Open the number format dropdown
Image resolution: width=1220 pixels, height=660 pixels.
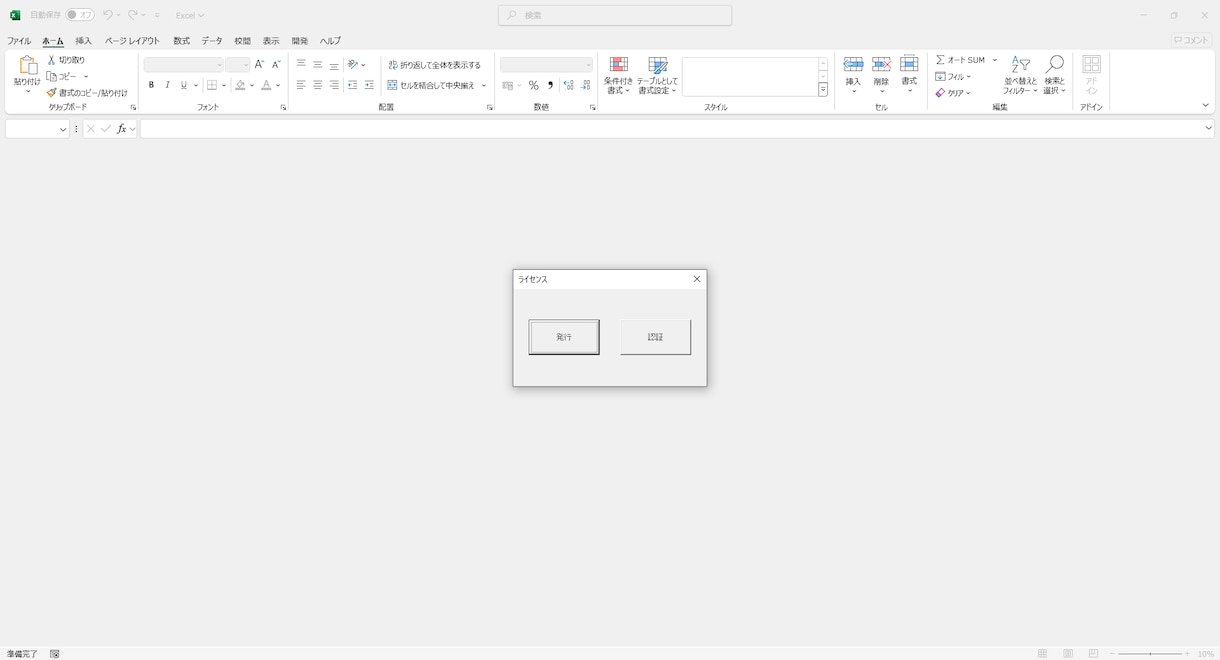pos(588,65)
